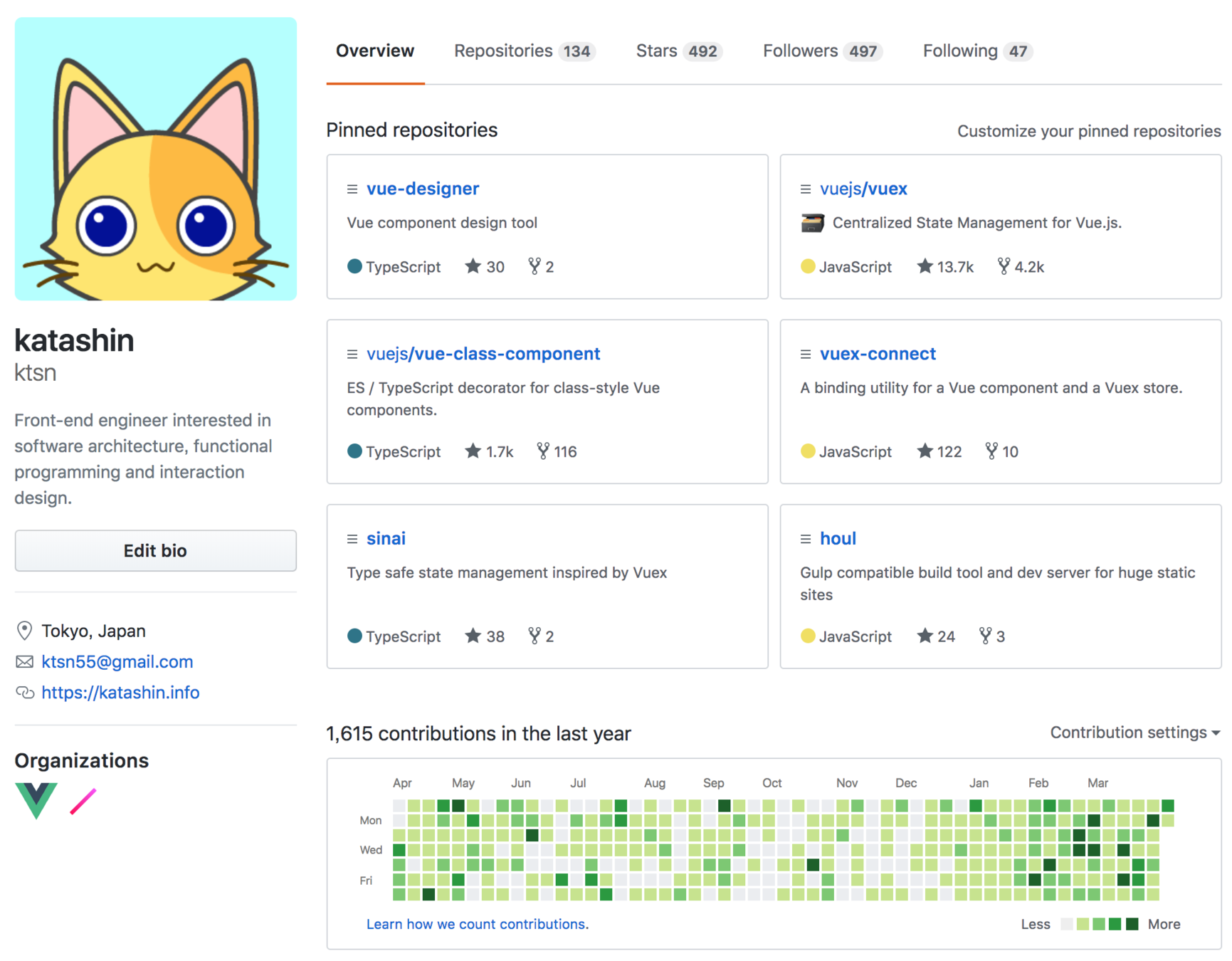Click the drag handle beside vuejs/vue-class-component

point(352,354)
